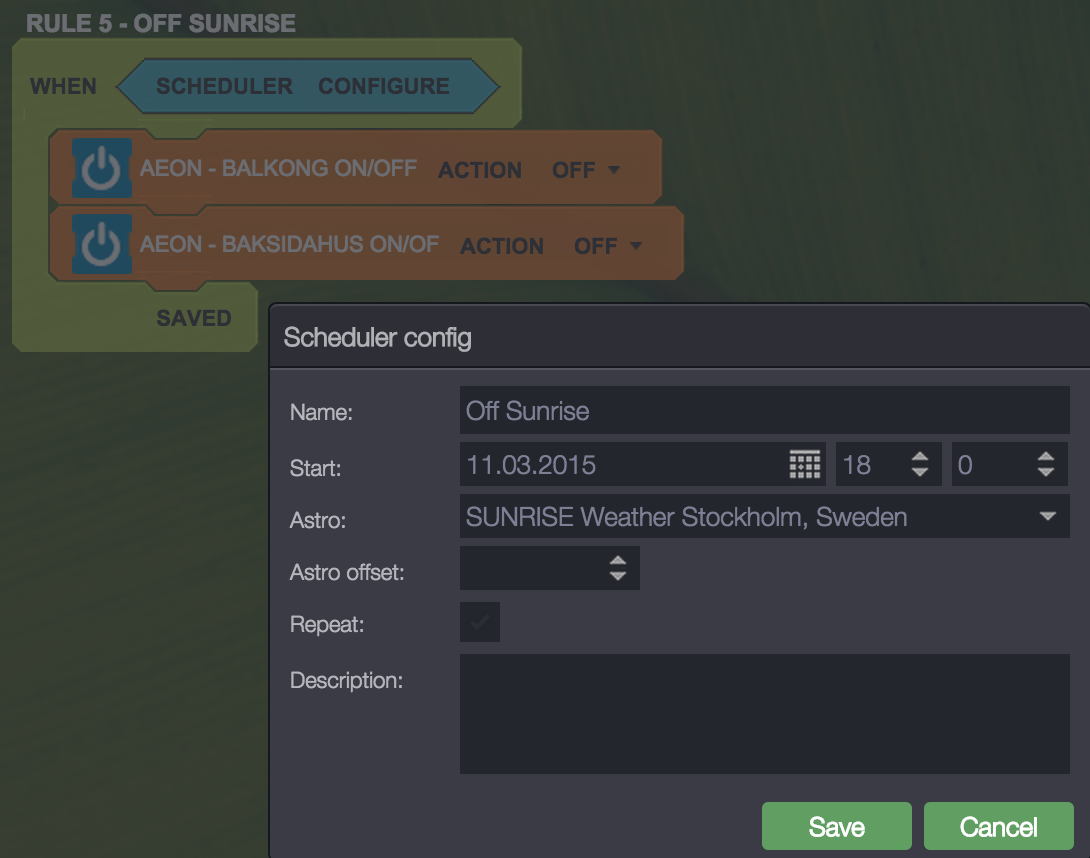This screenshot has width=1090, height=858.
Task: Decrease the Astro offset value
Action: (x=618, y=577)
